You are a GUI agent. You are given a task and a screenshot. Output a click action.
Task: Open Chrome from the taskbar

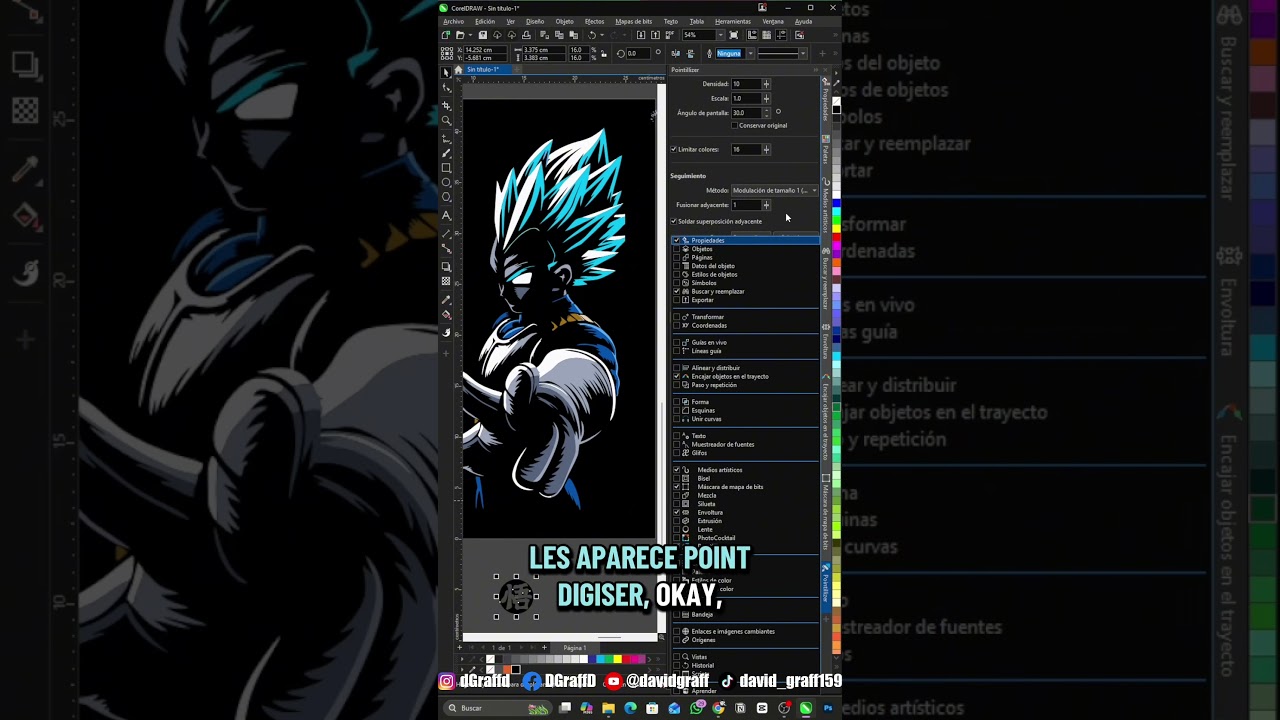tap(718, 708)
